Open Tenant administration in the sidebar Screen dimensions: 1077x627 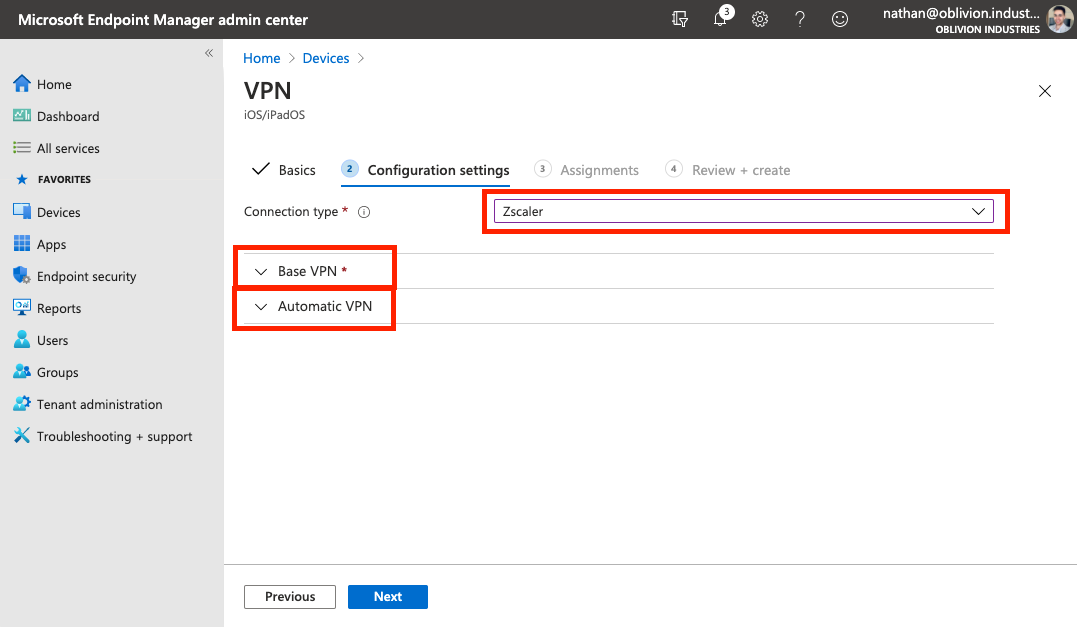point(99,404)
